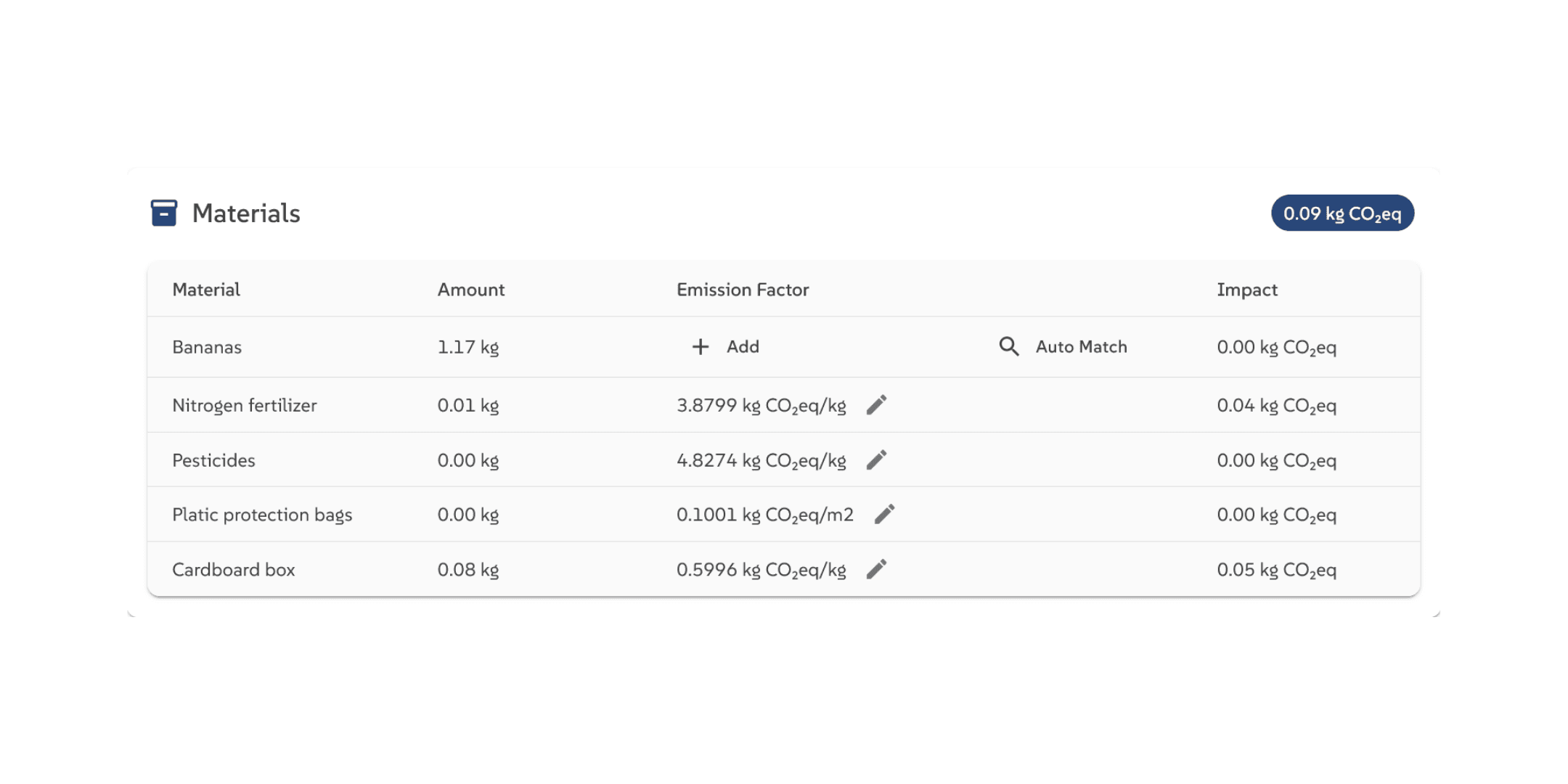This screenshot has width=1568, height=784.
Task: Click the Emission Factor column header
Action: tap(742, 290)
